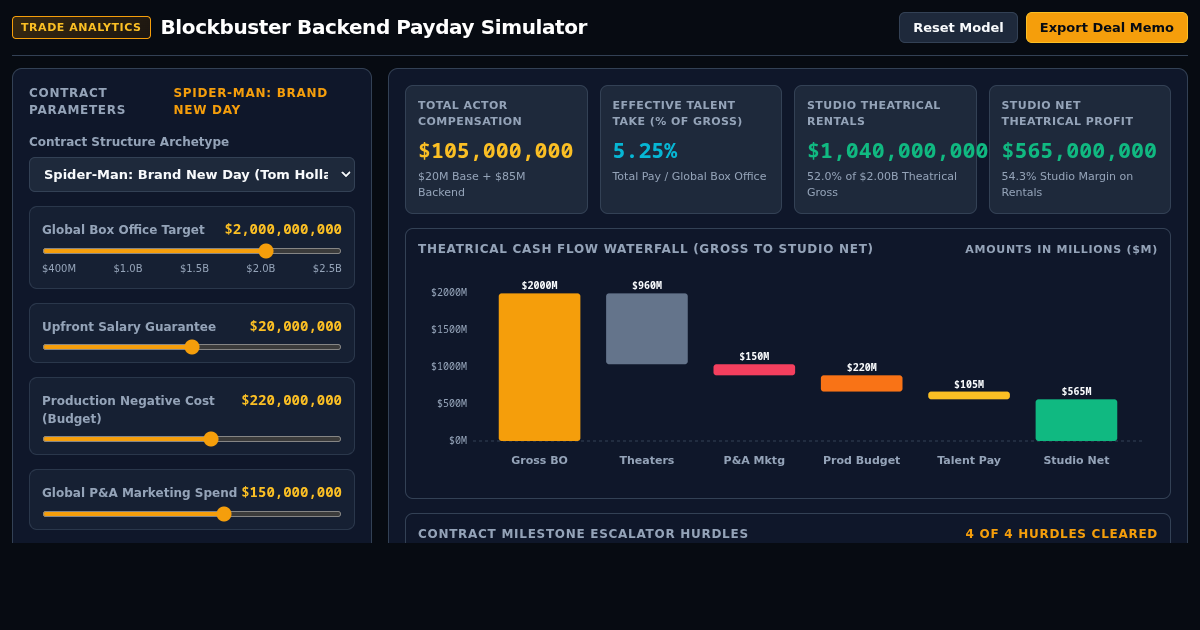Click the $150,000,000 marketing spend value
Screen dimensions: 1200x630
tap(292, 492)
